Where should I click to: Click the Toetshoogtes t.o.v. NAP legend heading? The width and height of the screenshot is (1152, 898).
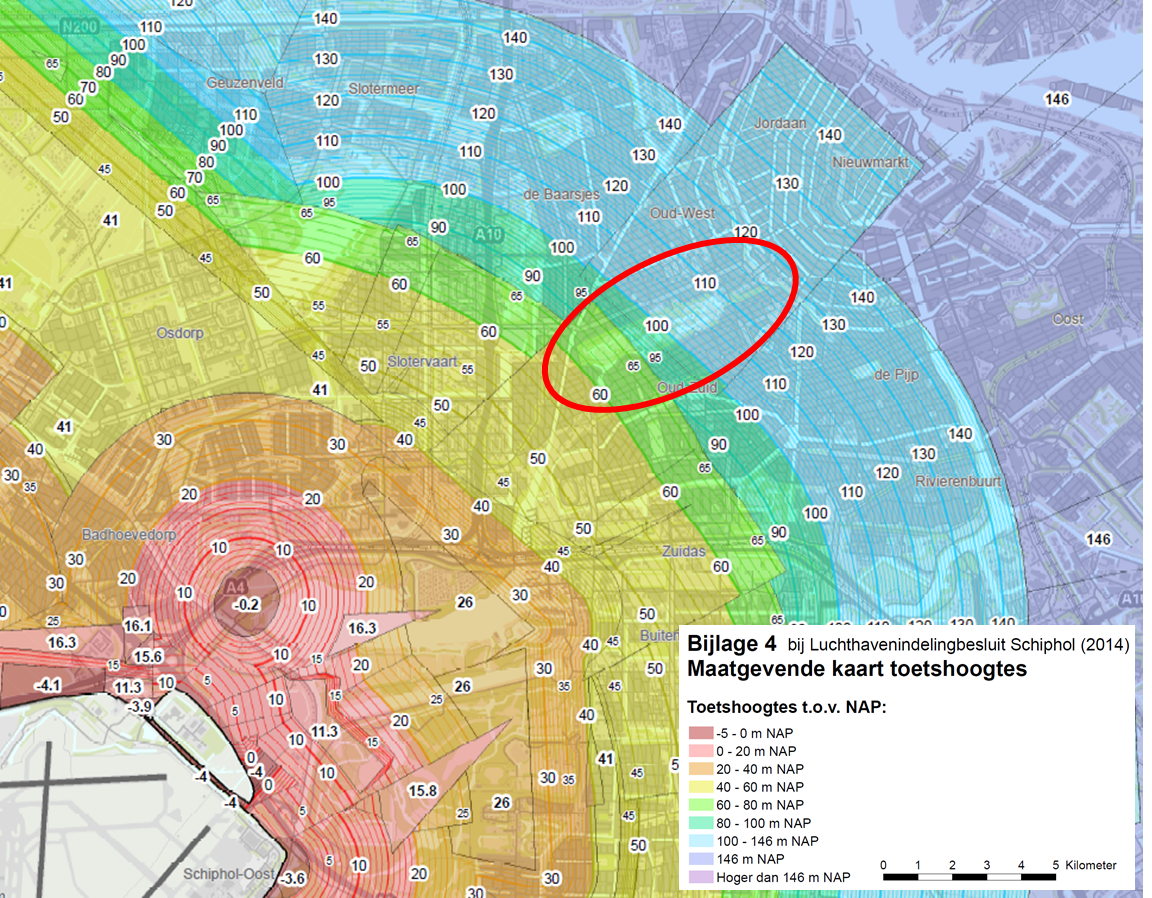[787, 707]
